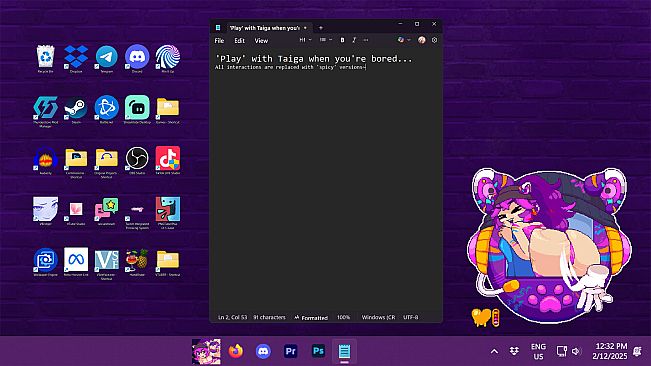
Task: Expand the Copilot dropdown arrow
Action: [409, 40]
